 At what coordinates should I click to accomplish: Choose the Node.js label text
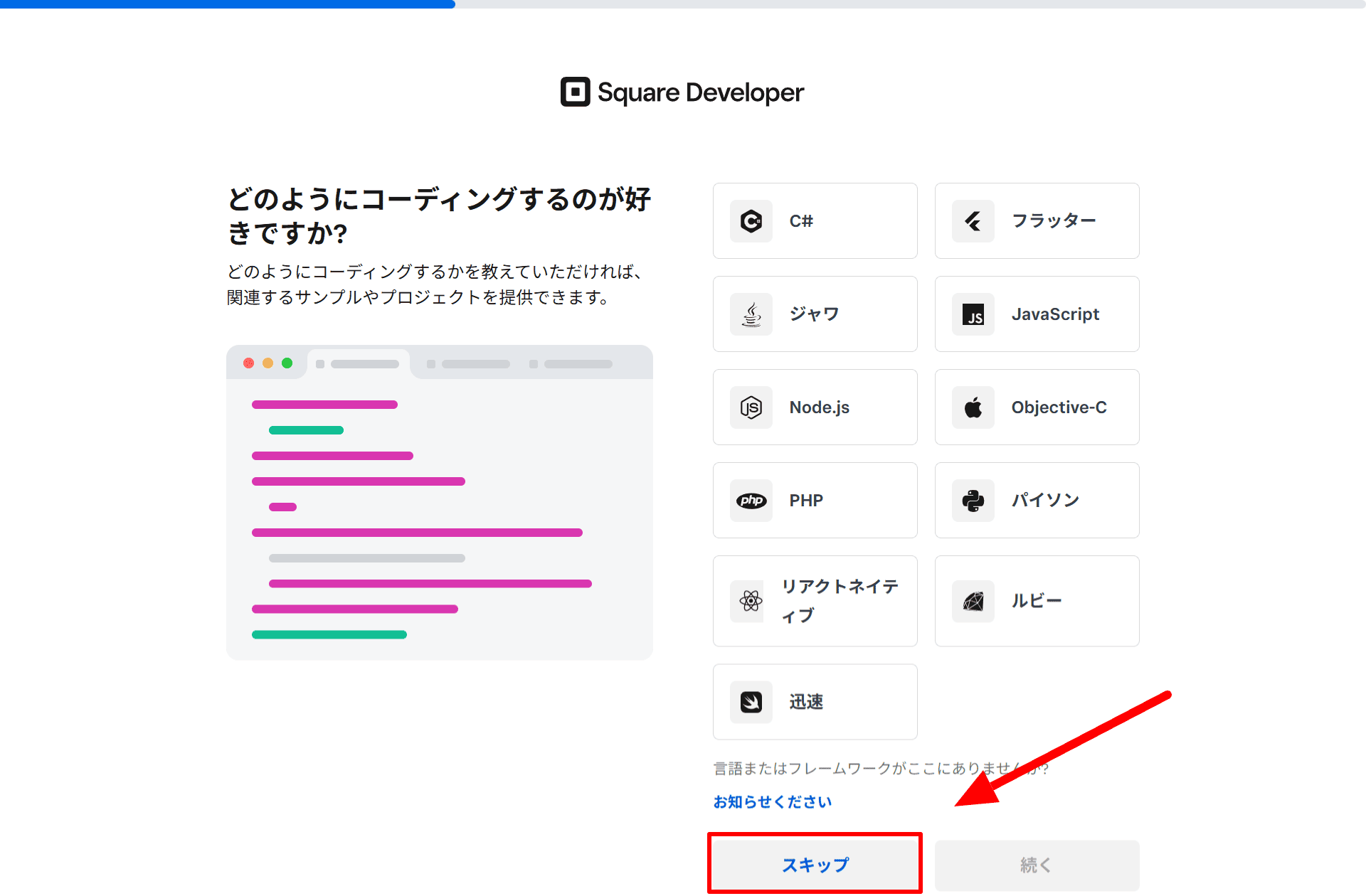pos(819,407)
